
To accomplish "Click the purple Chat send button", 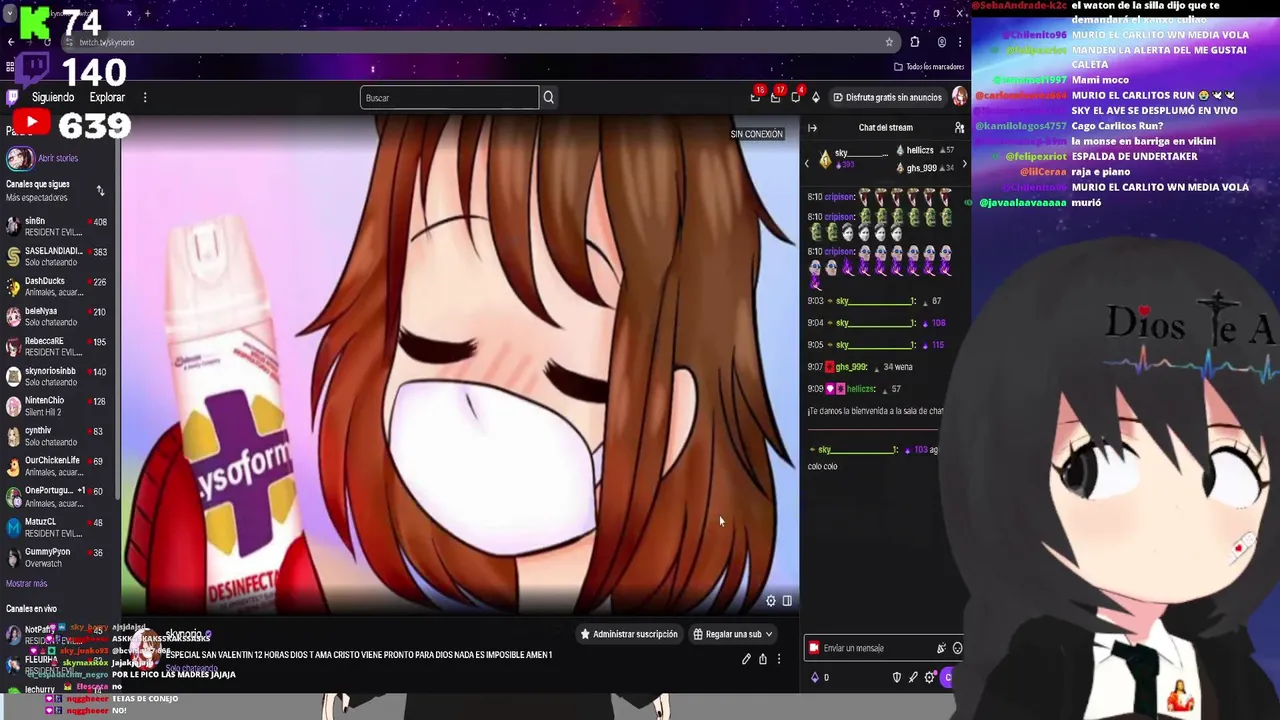I will (x=948, y=677).
